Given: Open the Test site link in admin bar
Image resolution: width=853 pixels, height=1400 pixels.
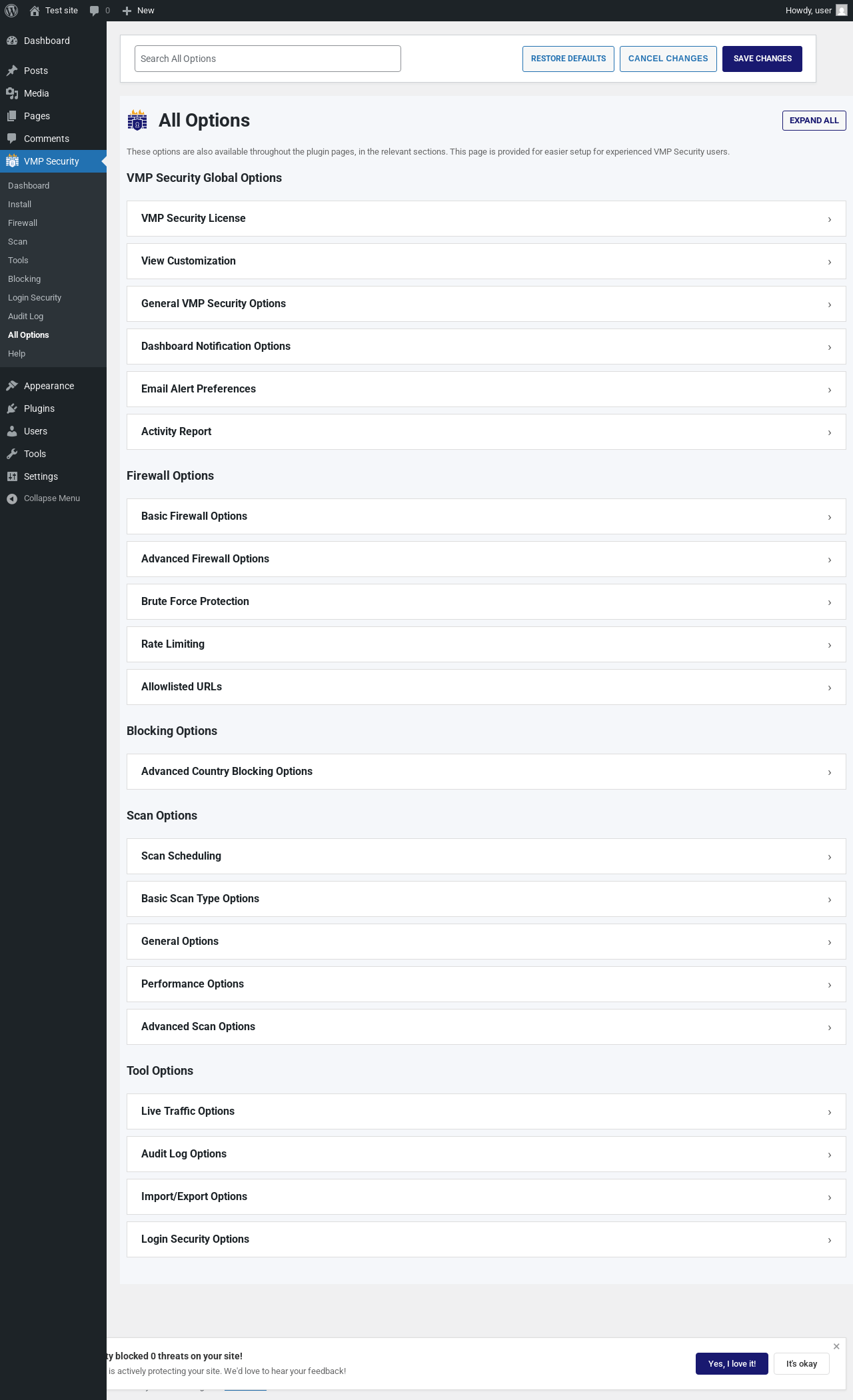Looking at the screenshot, I should tap(54, 11).
